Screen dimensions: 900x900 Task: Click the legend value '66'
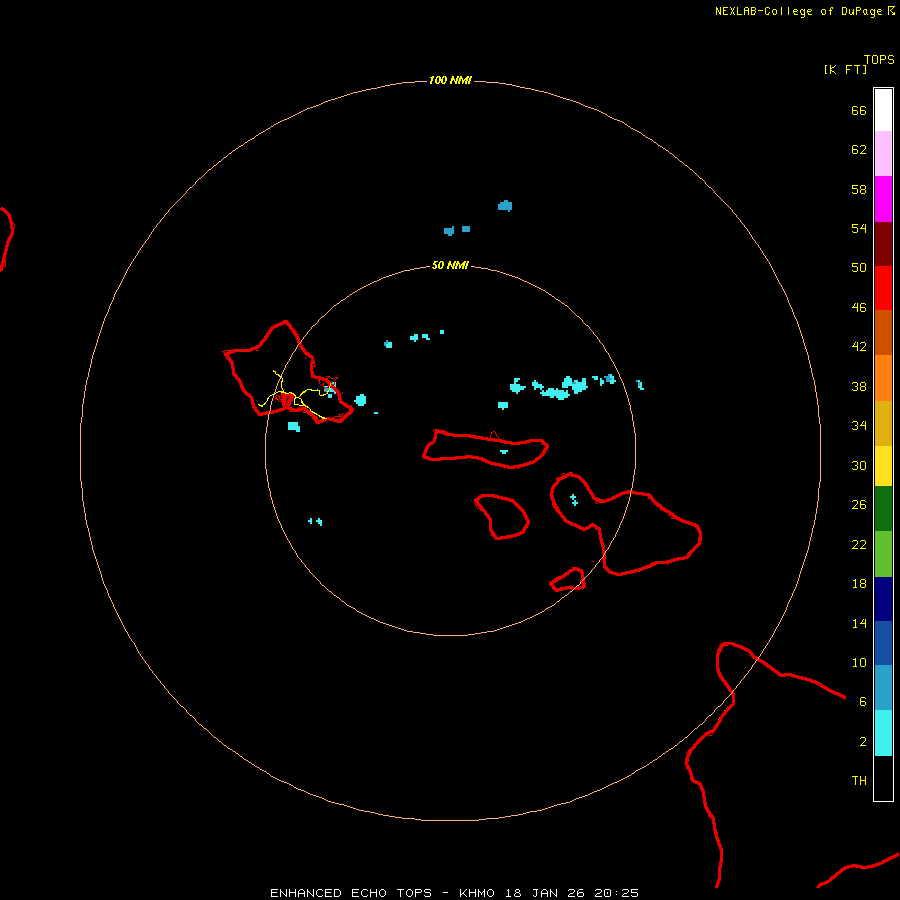[x=859, y=111]
